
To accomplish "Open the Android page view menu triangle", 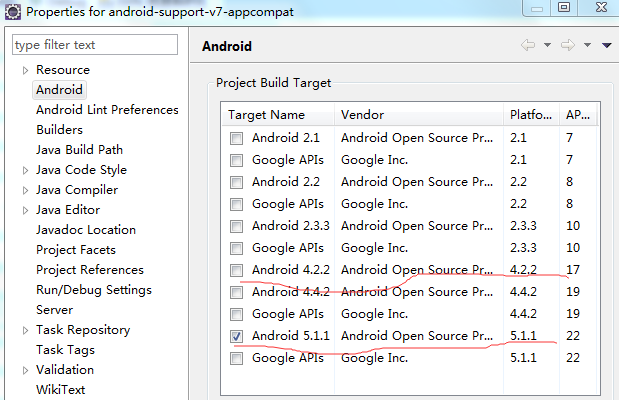I will tap(607, 45).
